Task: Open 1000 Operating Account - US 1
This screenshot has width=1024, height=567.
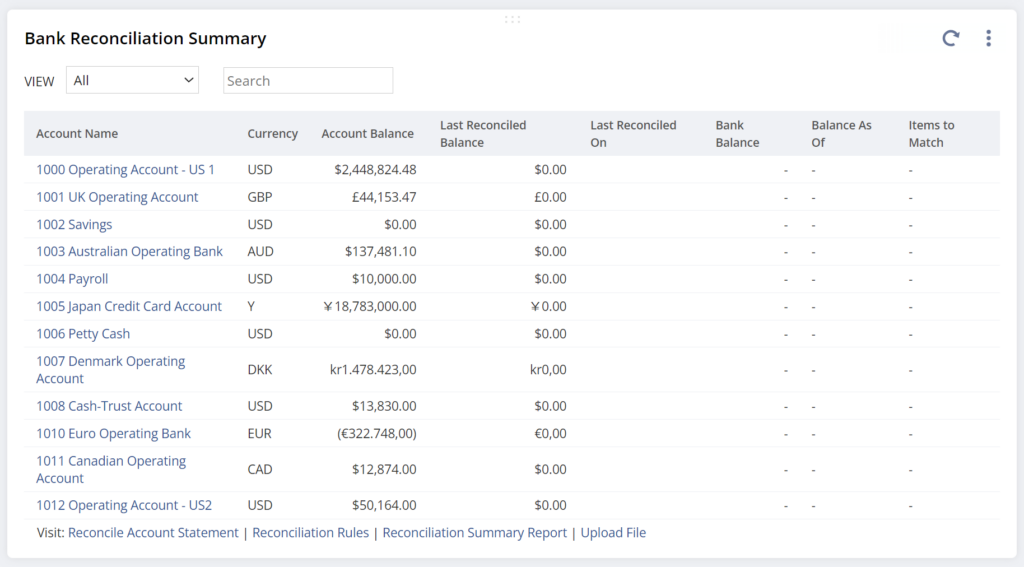Action: point(125,170)
